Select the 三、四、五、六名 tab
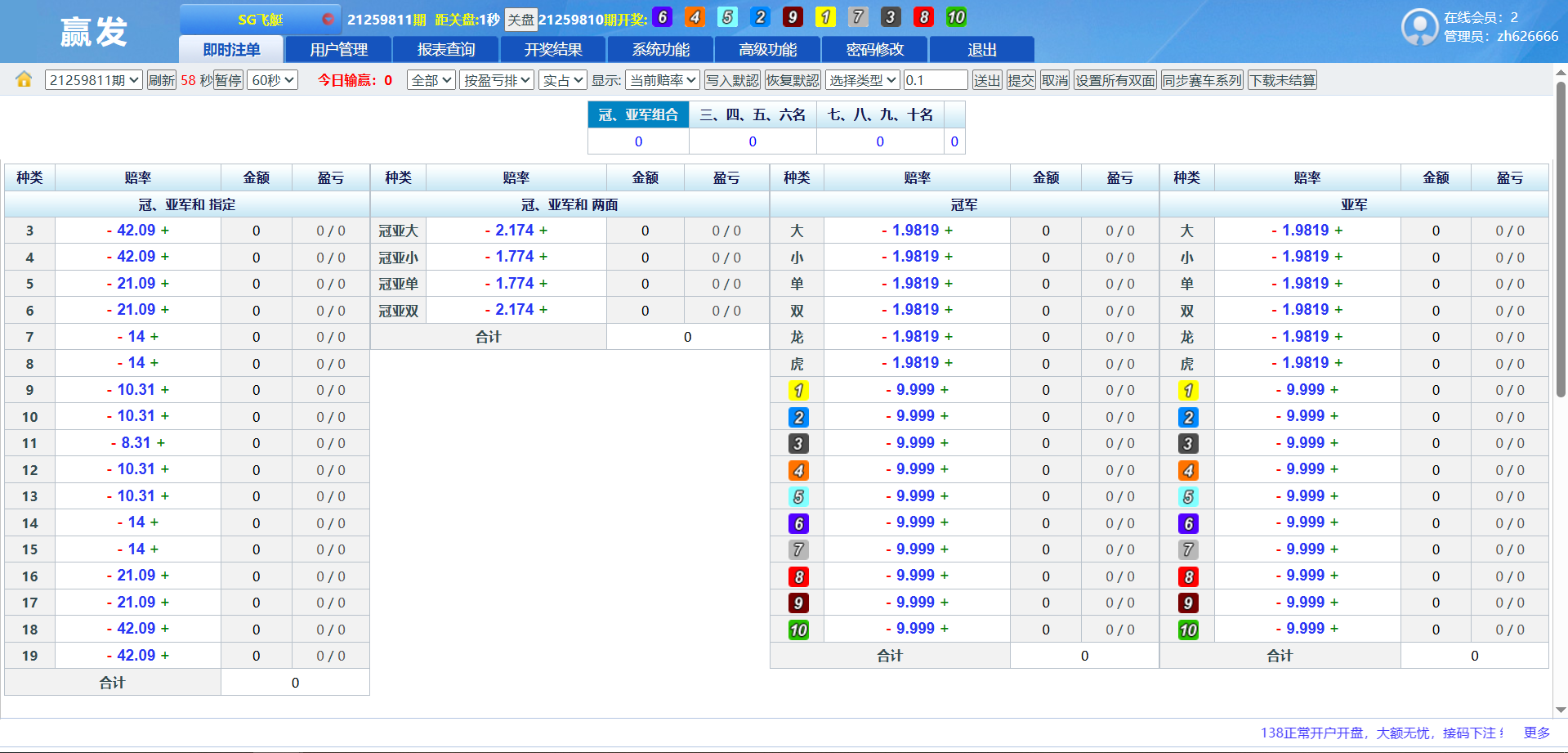This screenshot has height=753, width=1568. point(752,115)
